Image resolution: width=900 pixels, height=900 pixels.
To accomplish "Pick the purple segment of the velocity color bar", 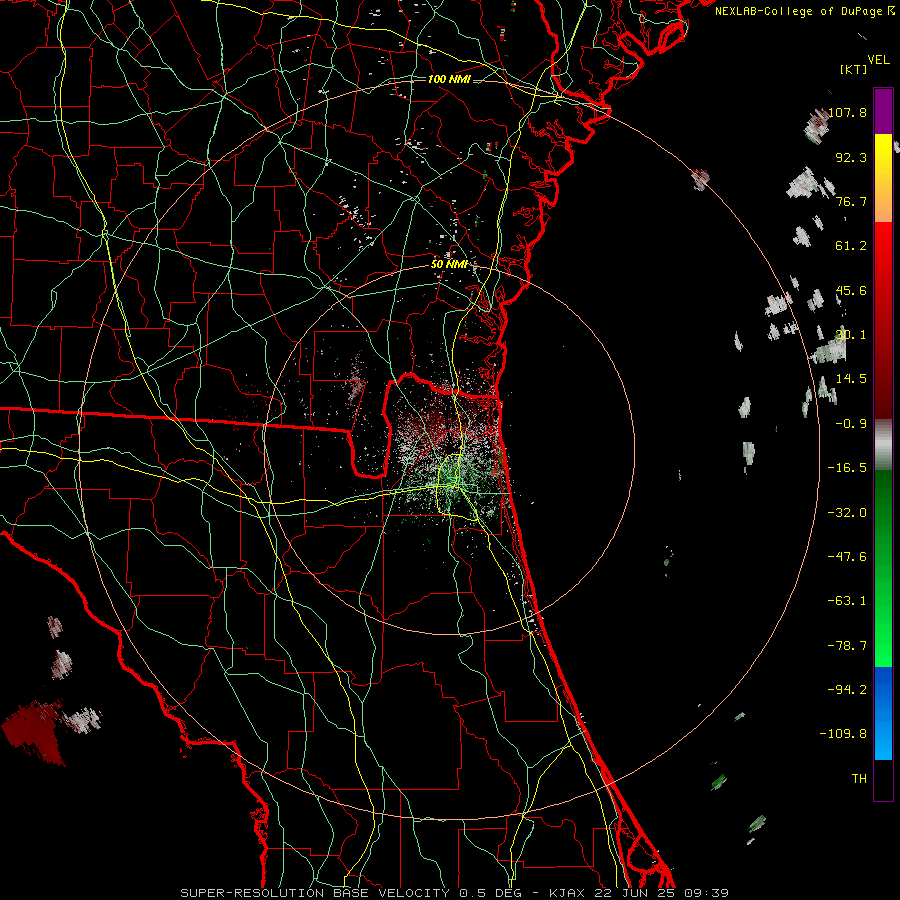I will tap(883, 112).
